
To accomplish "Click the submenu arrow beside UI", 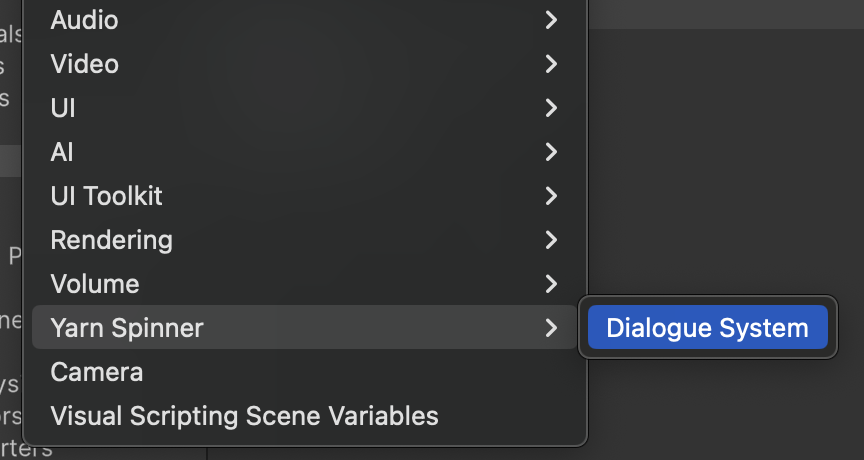I will tap(551, 108).
